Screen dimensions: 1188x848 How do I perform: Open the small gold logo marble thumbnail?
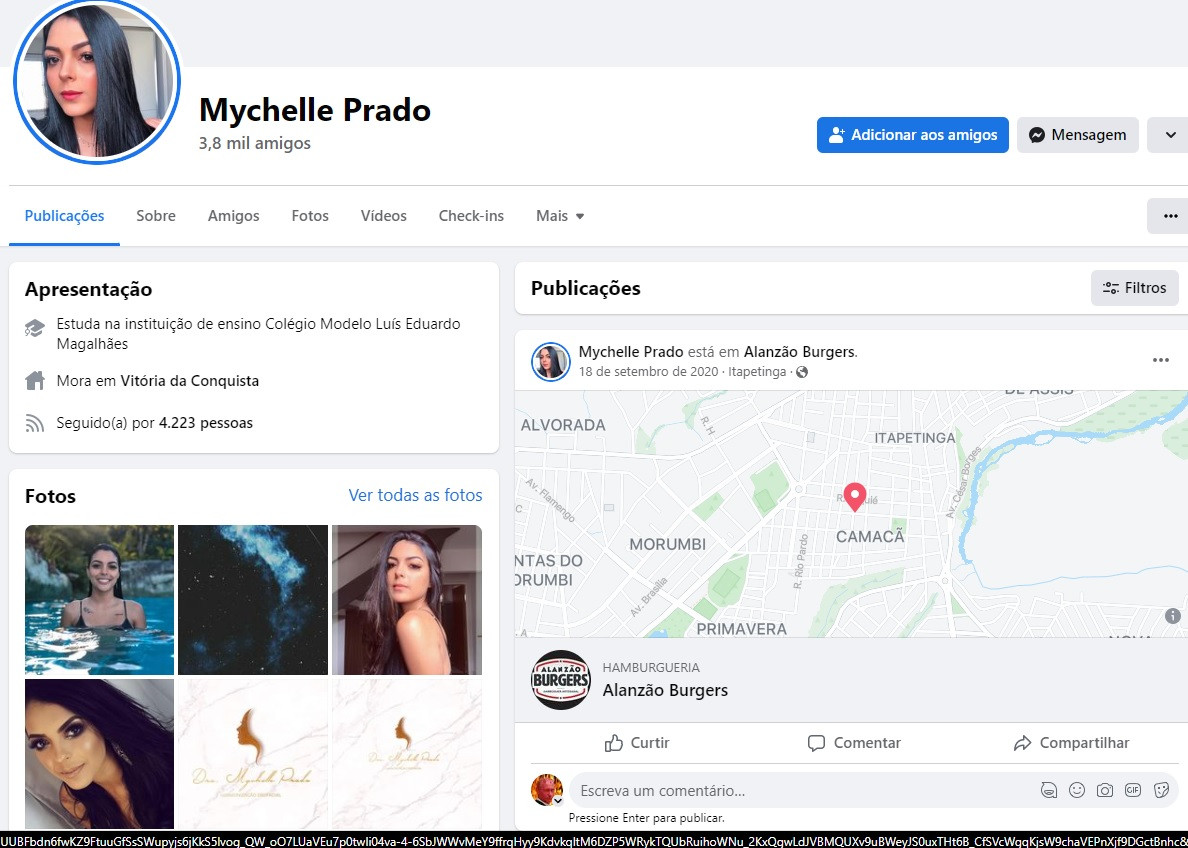tap(407, 753)
